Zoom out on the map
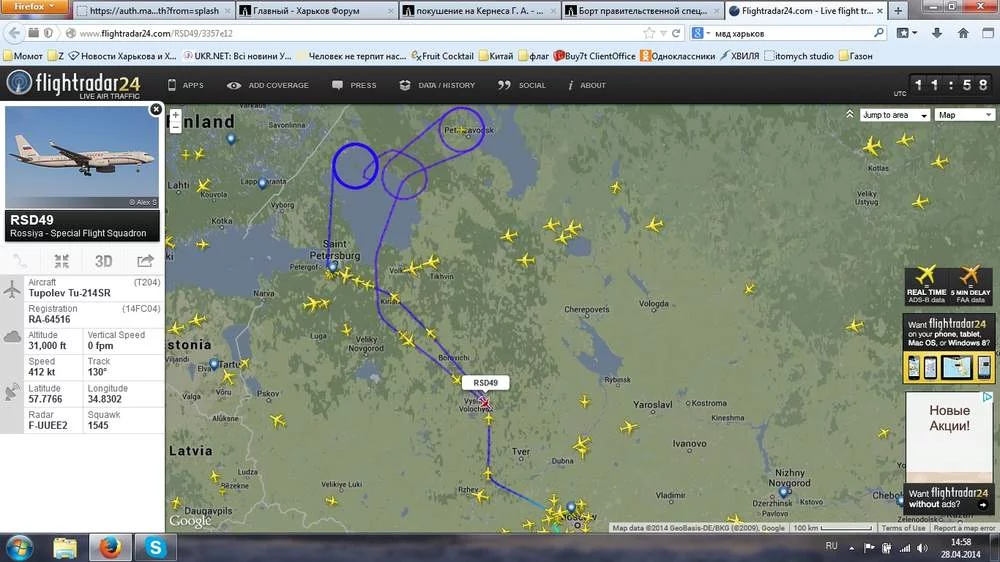Viewport: 1000px width, 562px height. [175, 127]
